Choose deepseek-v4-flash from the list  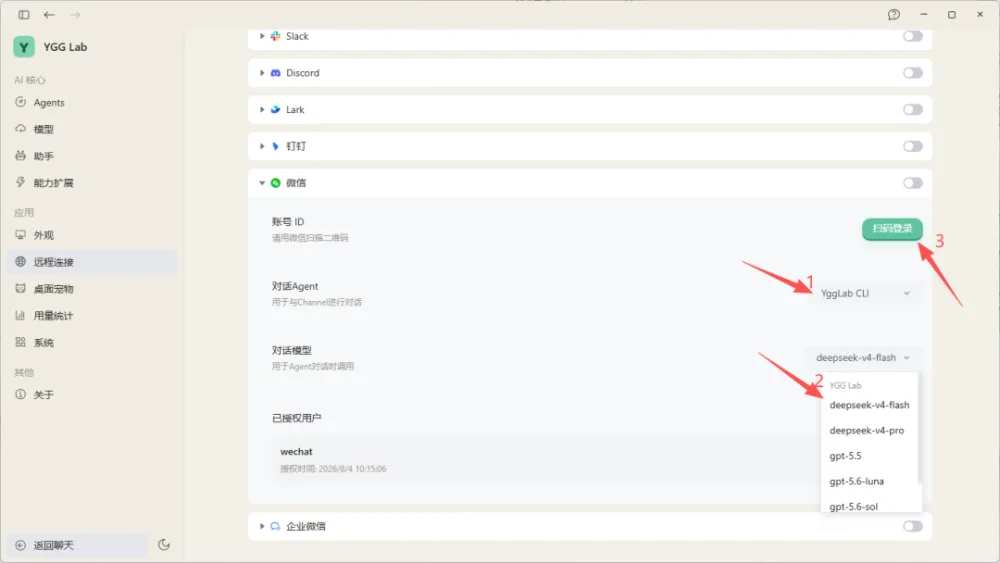[869, 405]
